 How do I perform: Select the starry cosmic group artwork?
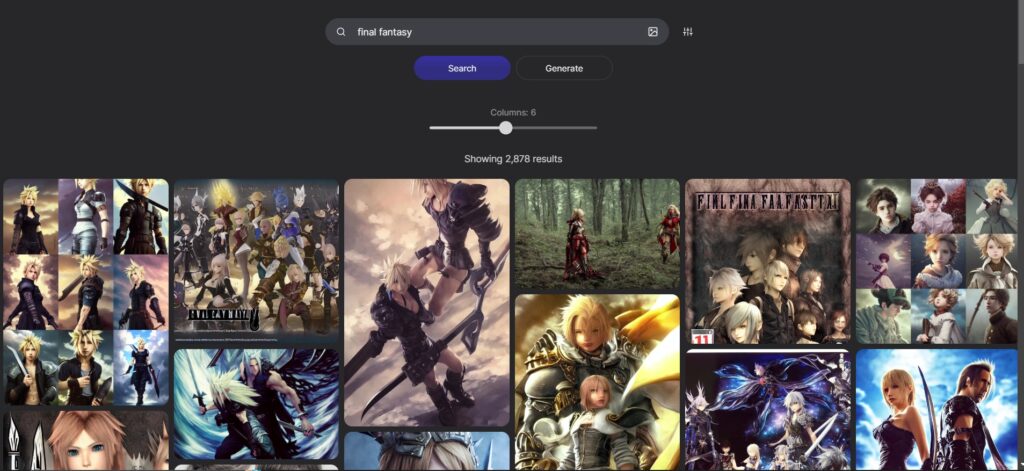(x=767, y=410)
